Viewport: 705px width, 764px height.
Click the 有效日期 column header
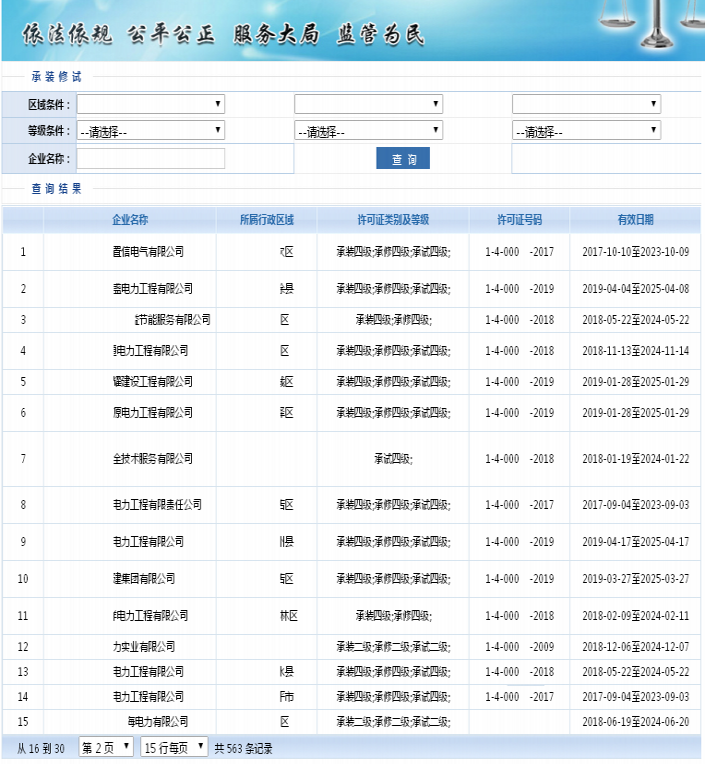[635, 220]
